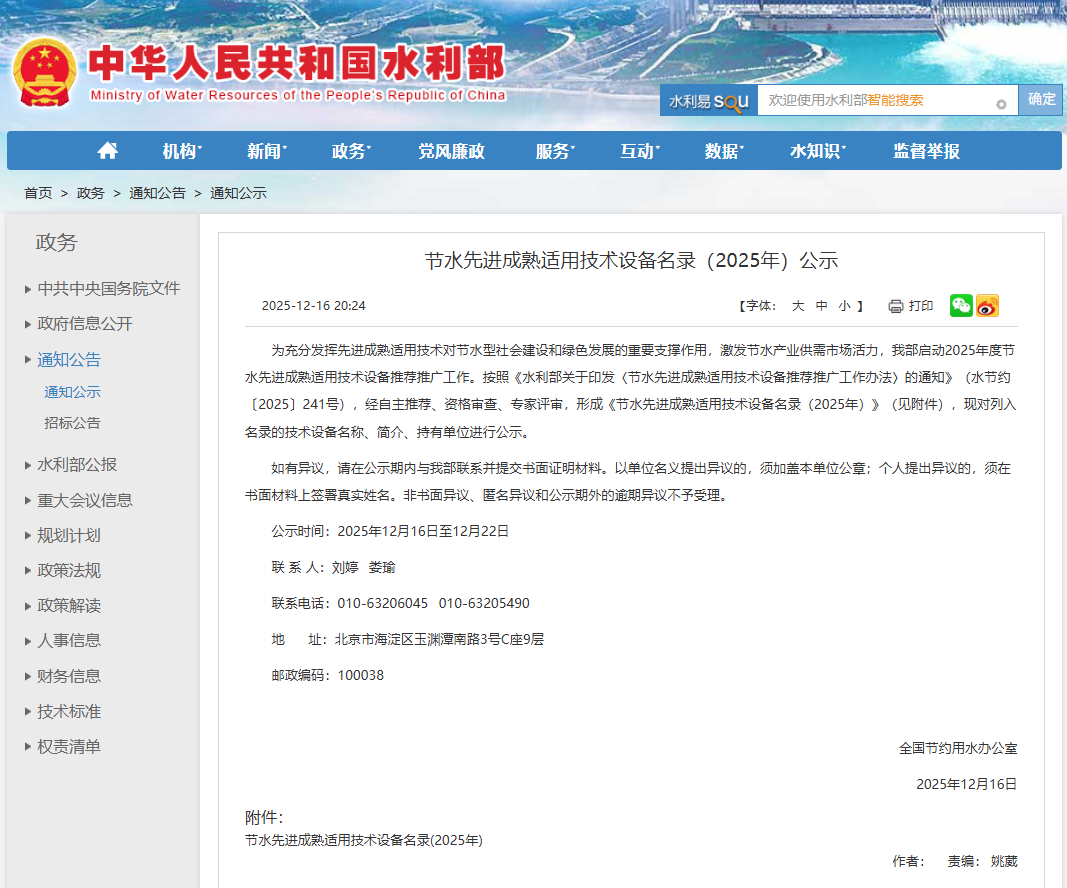Viewport: 1067px width, 888px height.
Task: Expand 中共中央国务院文件 in sidebar
Action: pyautogui.click(x=108, y=289)
